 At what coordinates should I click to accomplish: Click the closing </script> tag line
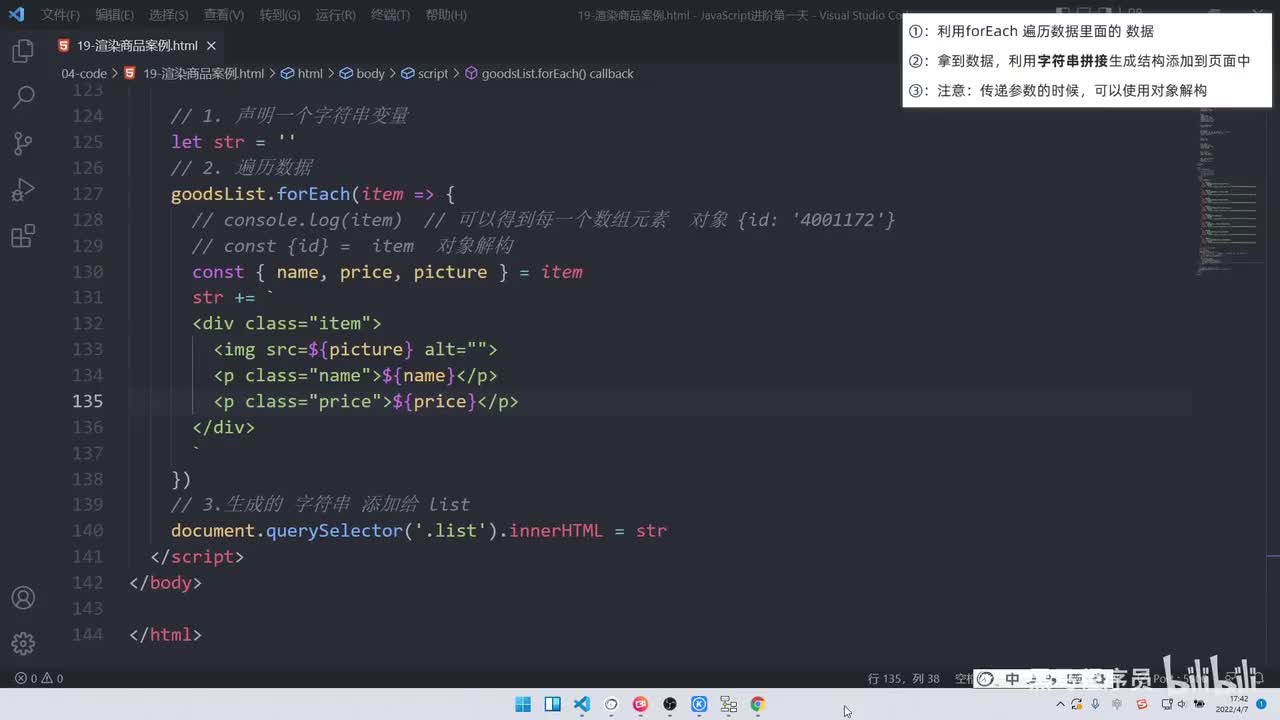[197, 557]
